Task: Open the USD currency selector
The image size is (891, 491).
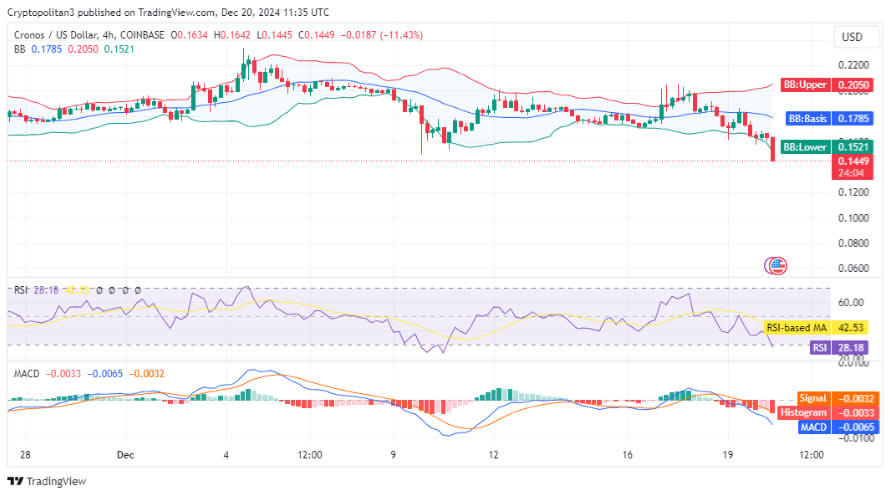Action: point(852,37)
